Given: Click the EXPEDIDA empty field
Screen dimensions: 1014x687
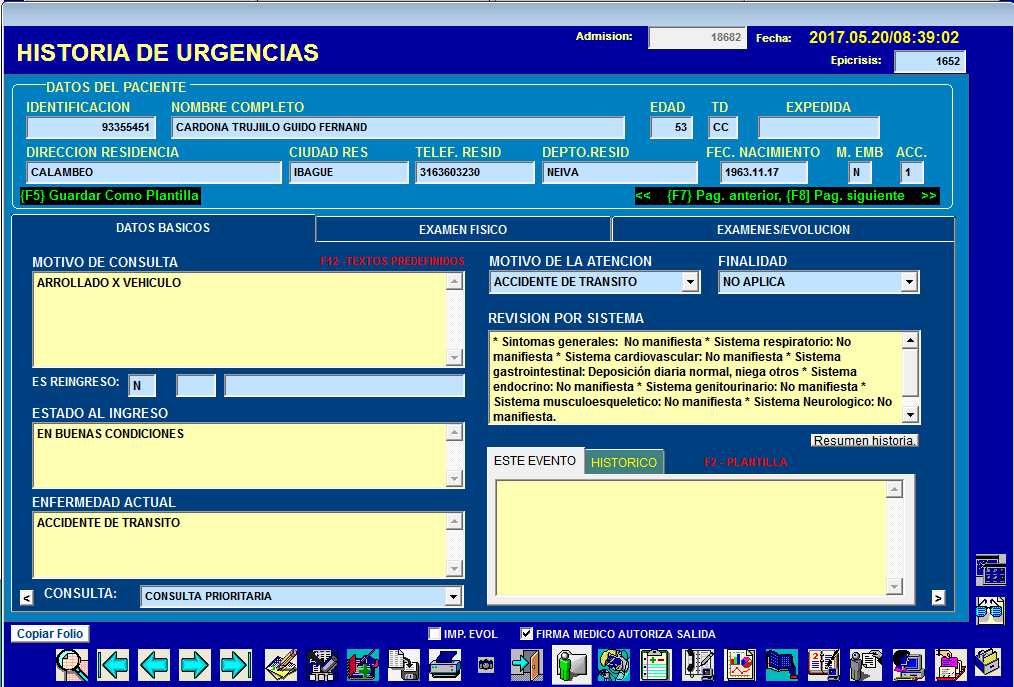Looking at the screenshot, I should point(819,127).
